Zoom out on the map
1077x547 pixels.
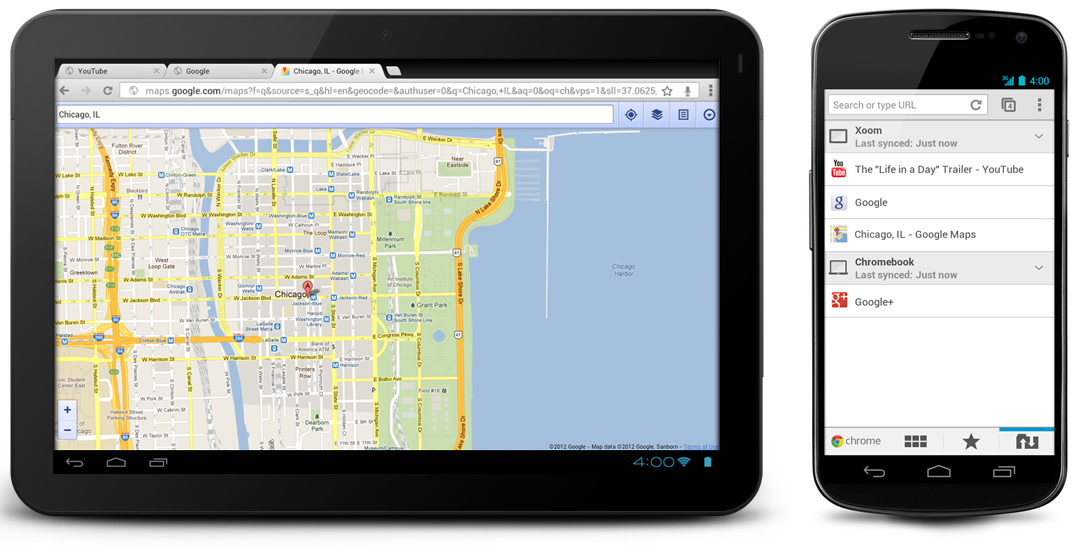(x=67, y=430)
